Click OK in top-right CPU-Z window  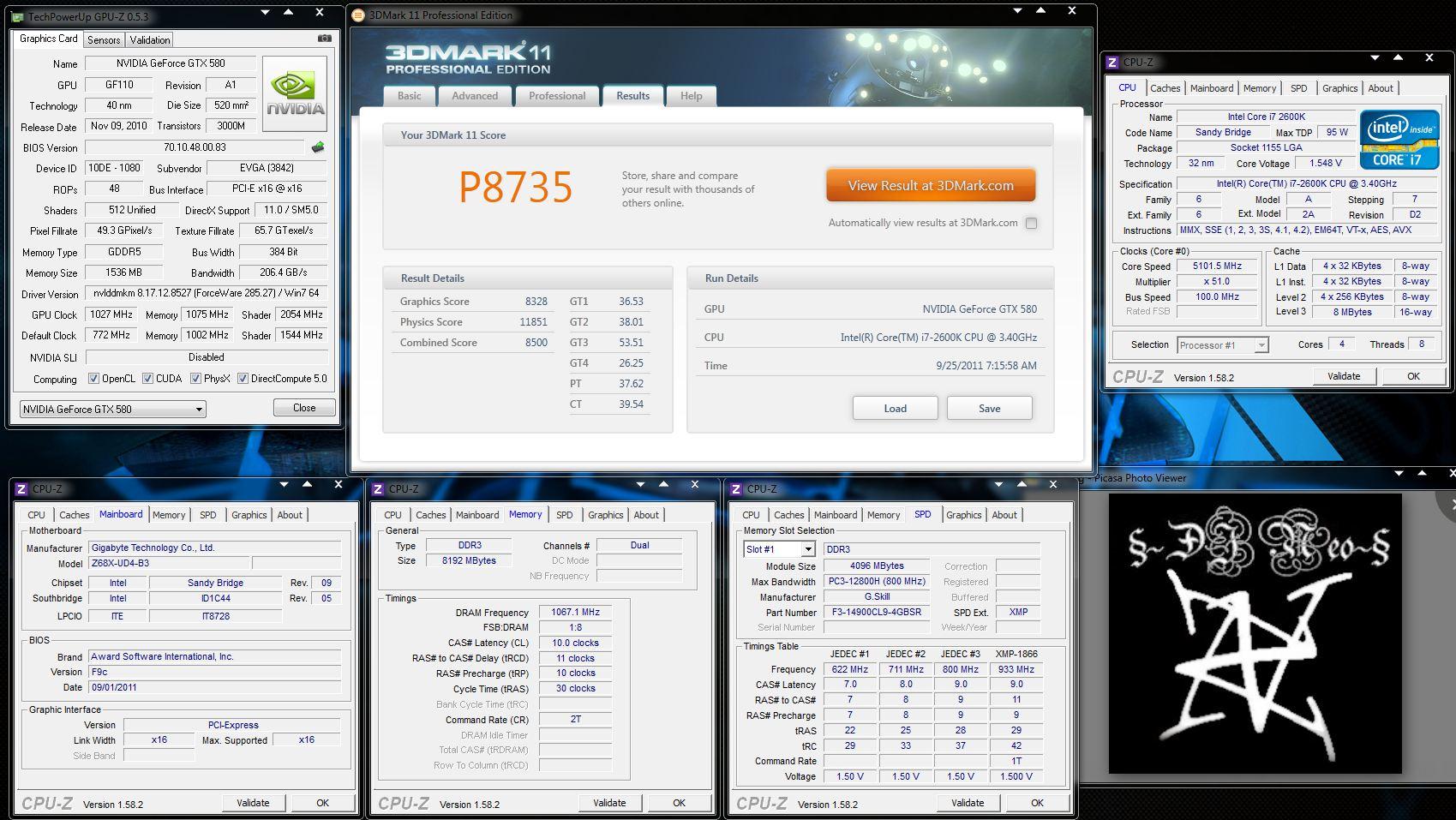pos(1413,376)
